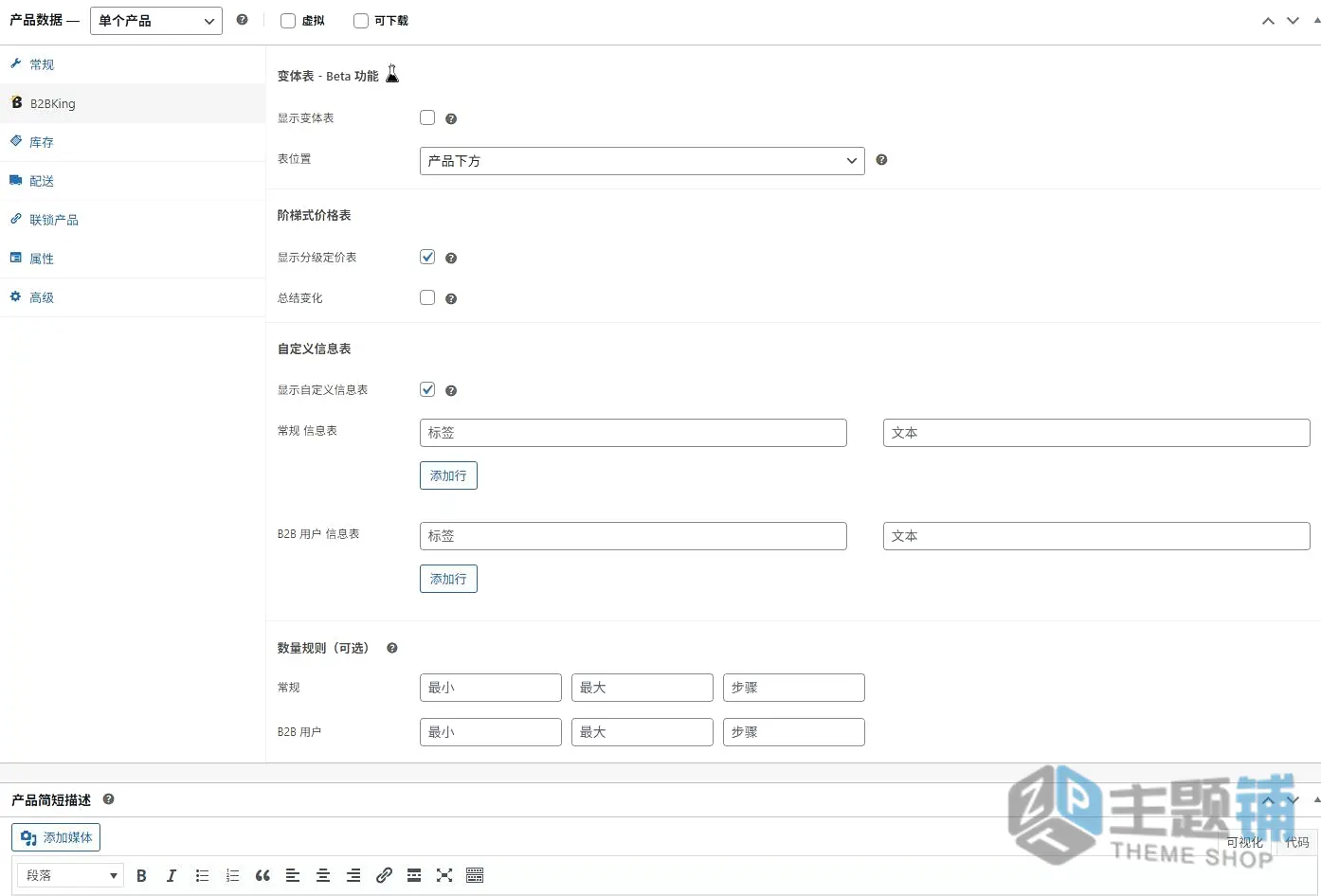
Task: Enable the 虚拟 checkbox
Action: (288, 21)
